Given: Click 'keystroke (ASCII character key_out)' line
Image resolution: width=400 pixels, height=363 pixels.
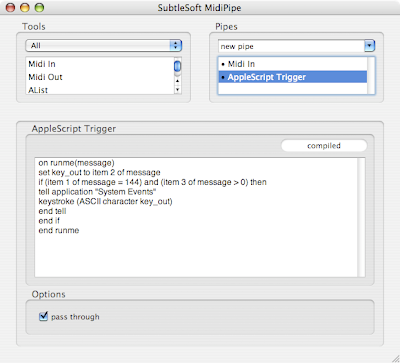Looking at the screenshot, I should (x=105, y=201).
